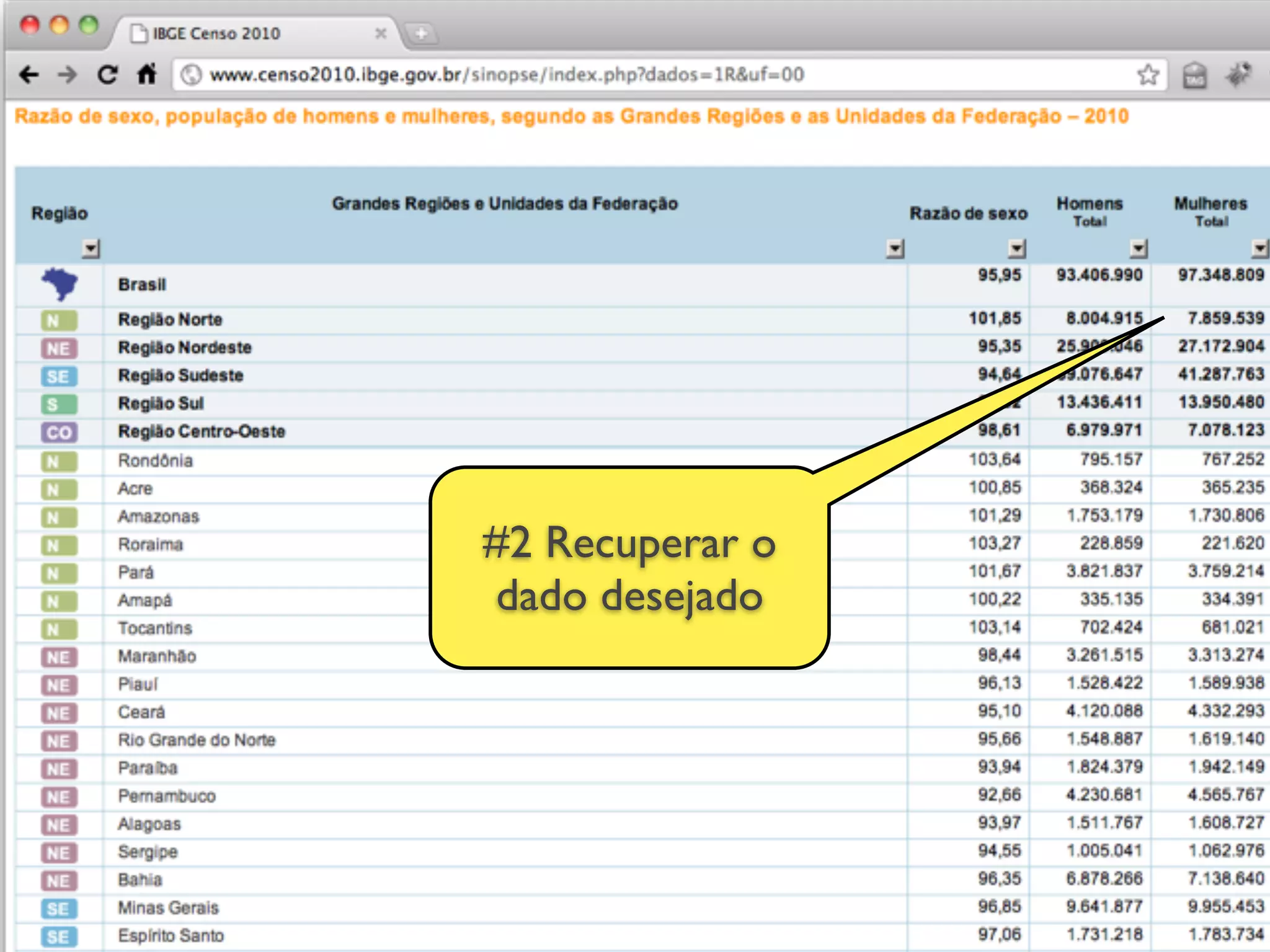The height and width of the screenshot is (952, 1270).
Task: Select the Região Norte row label
Action: [170, 320]
